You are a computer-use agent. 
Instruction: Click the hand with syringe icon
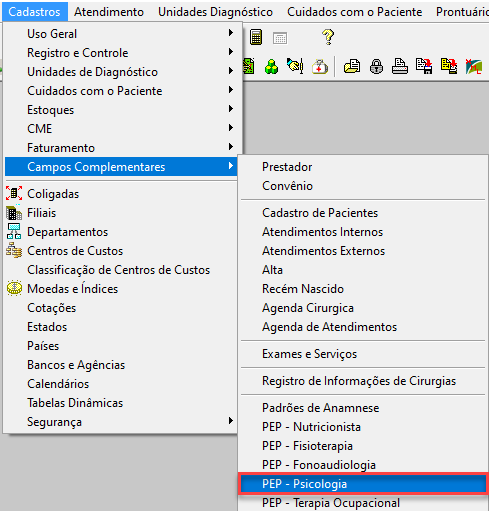point(295,66)
